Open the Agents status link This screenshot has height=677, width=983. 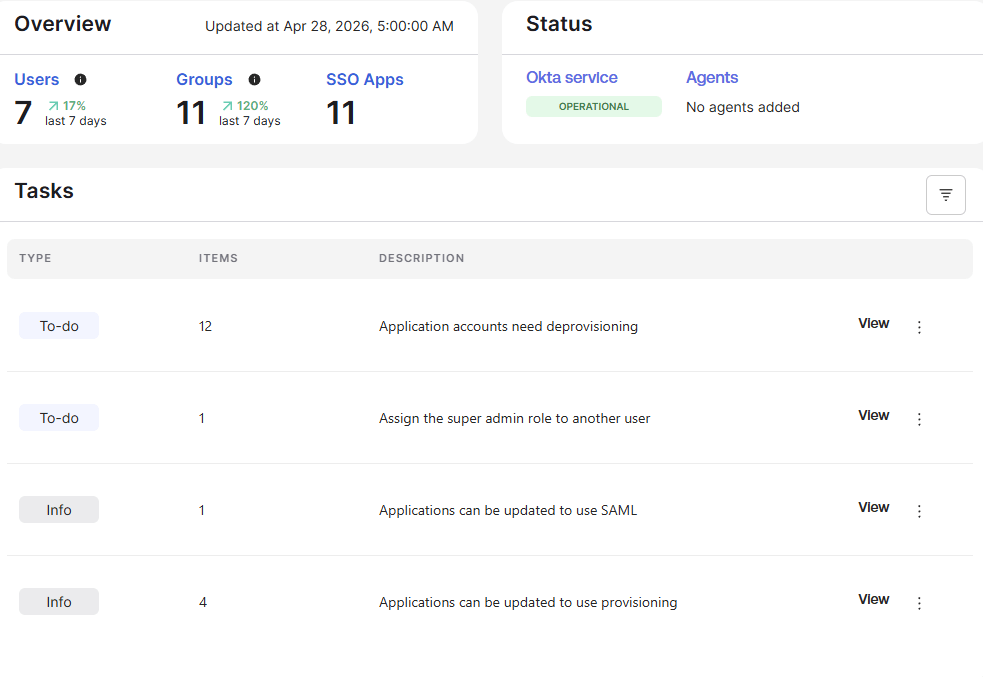pyautogui.click(x=712, y=78)
